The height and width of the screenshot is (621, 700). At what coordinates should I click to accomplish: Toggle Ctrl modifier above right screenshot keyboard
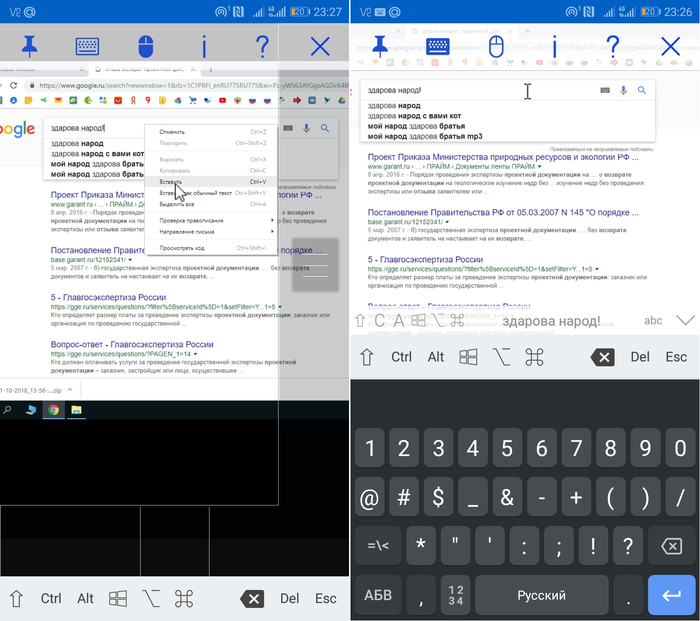401,357
